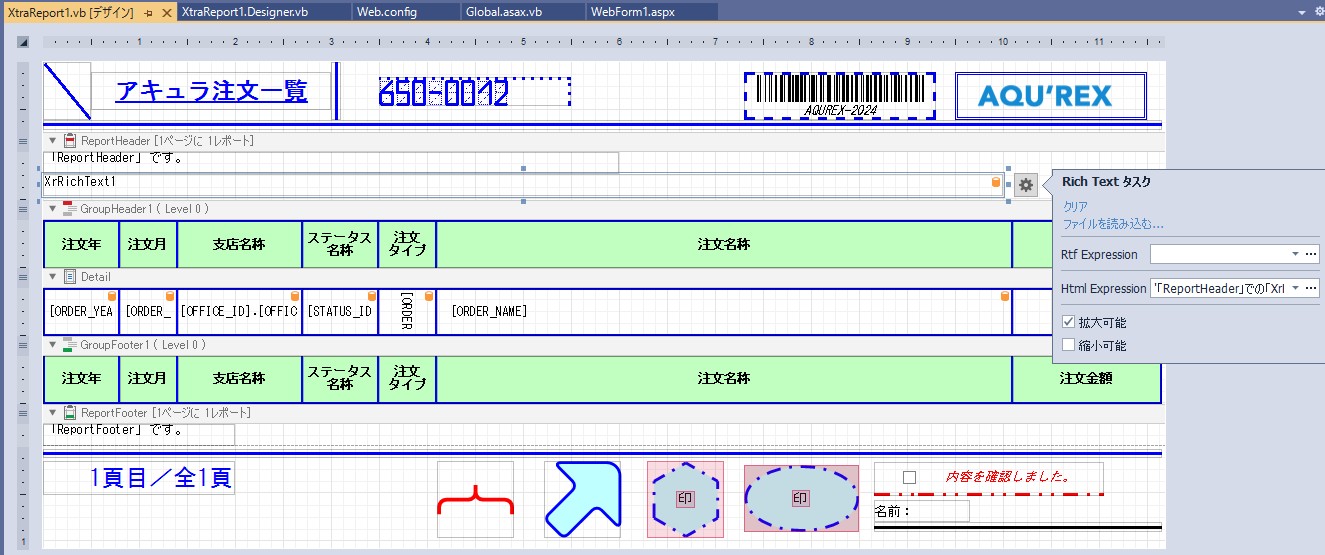1325x555 pixels.
Task: Enable the 縮小可能 checkbox
Action: point(1068,345)
